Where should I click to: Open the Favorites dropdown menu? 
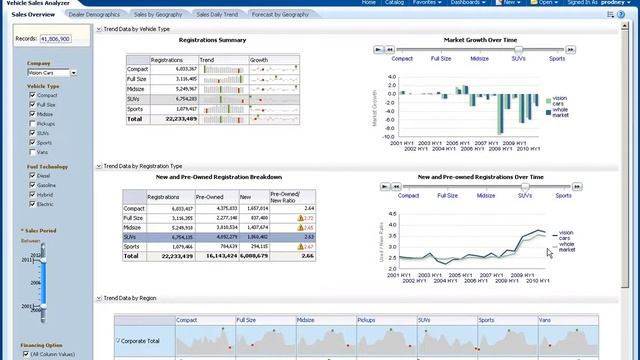pyautogui.click(x=427, y=2)
